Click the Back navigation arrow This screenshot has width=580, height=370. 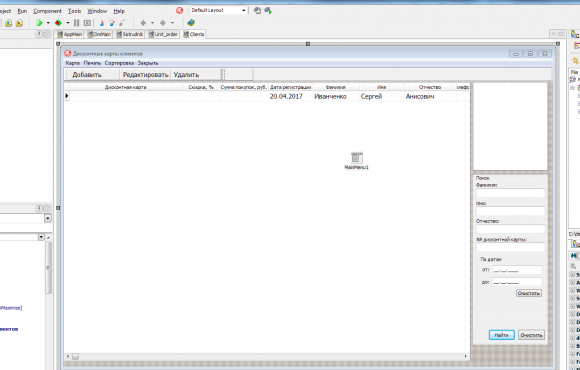point(144,23)
